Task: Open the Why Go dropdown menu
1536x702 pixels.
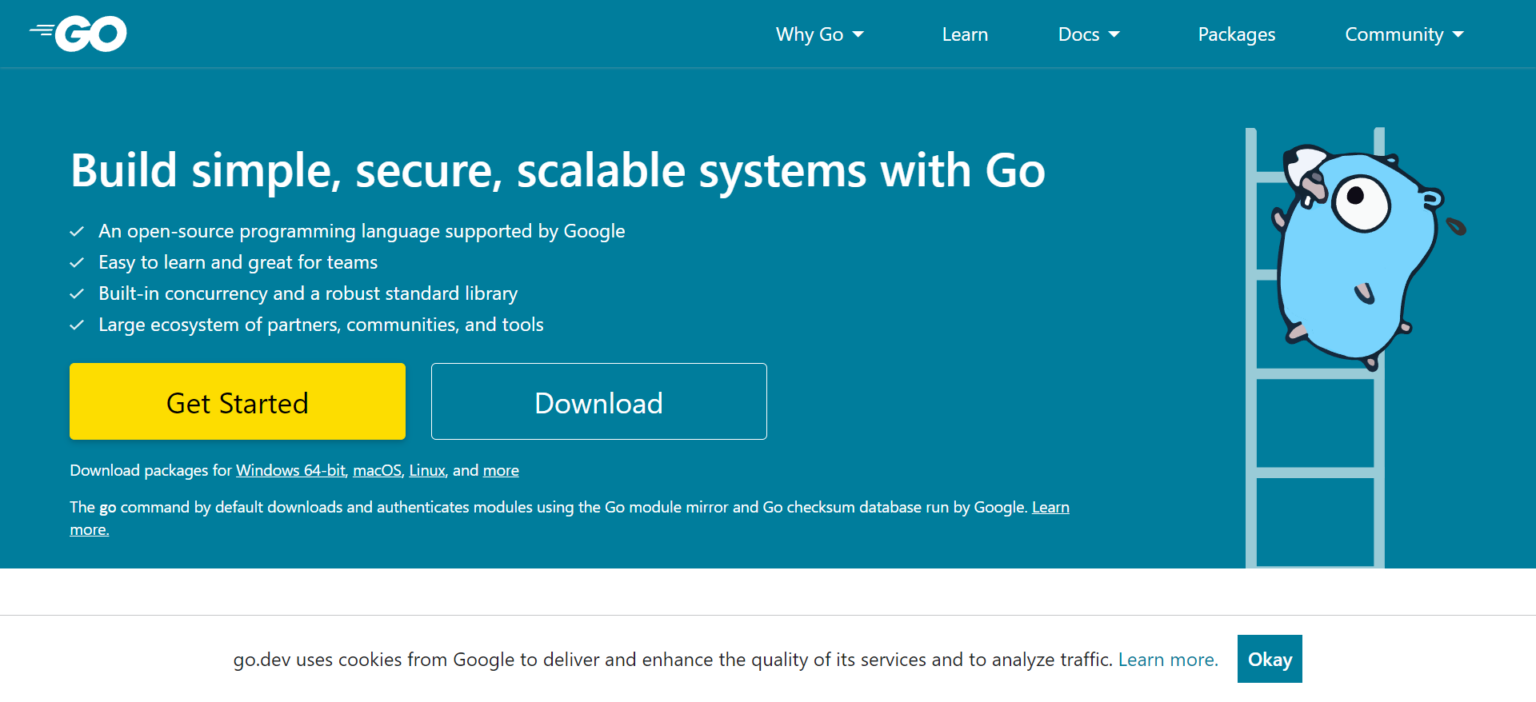Action: 820,34
